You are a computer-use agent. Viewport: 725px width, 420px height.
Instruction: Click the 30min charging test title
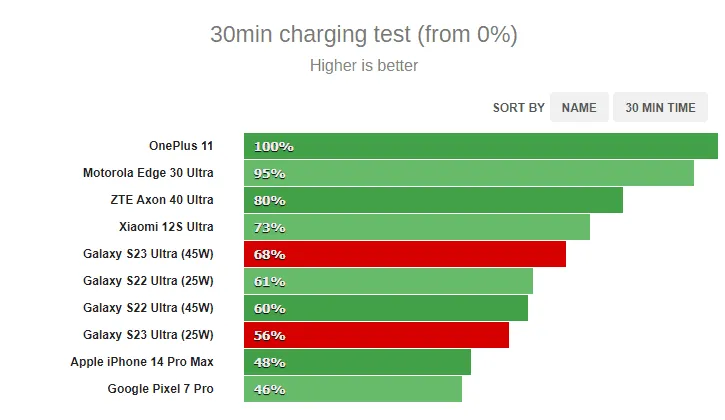point(363,34)
